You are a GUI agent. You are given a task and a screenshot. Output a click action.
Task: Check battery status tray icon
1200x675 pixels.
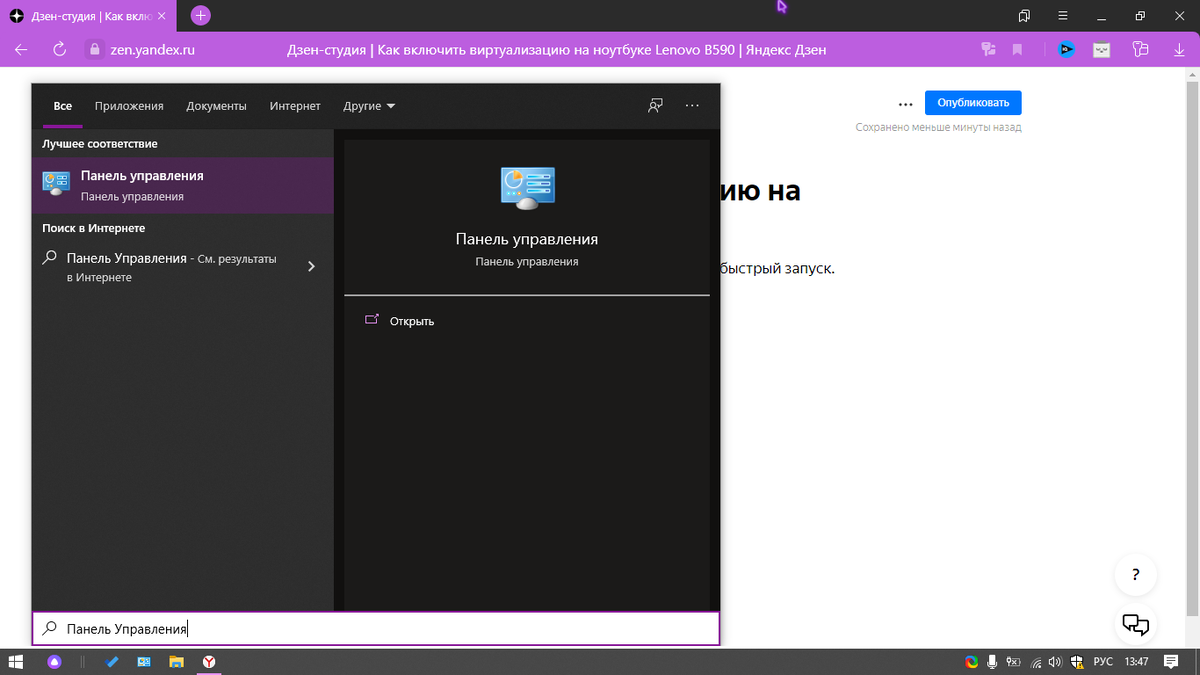(x=1013, y=661)
